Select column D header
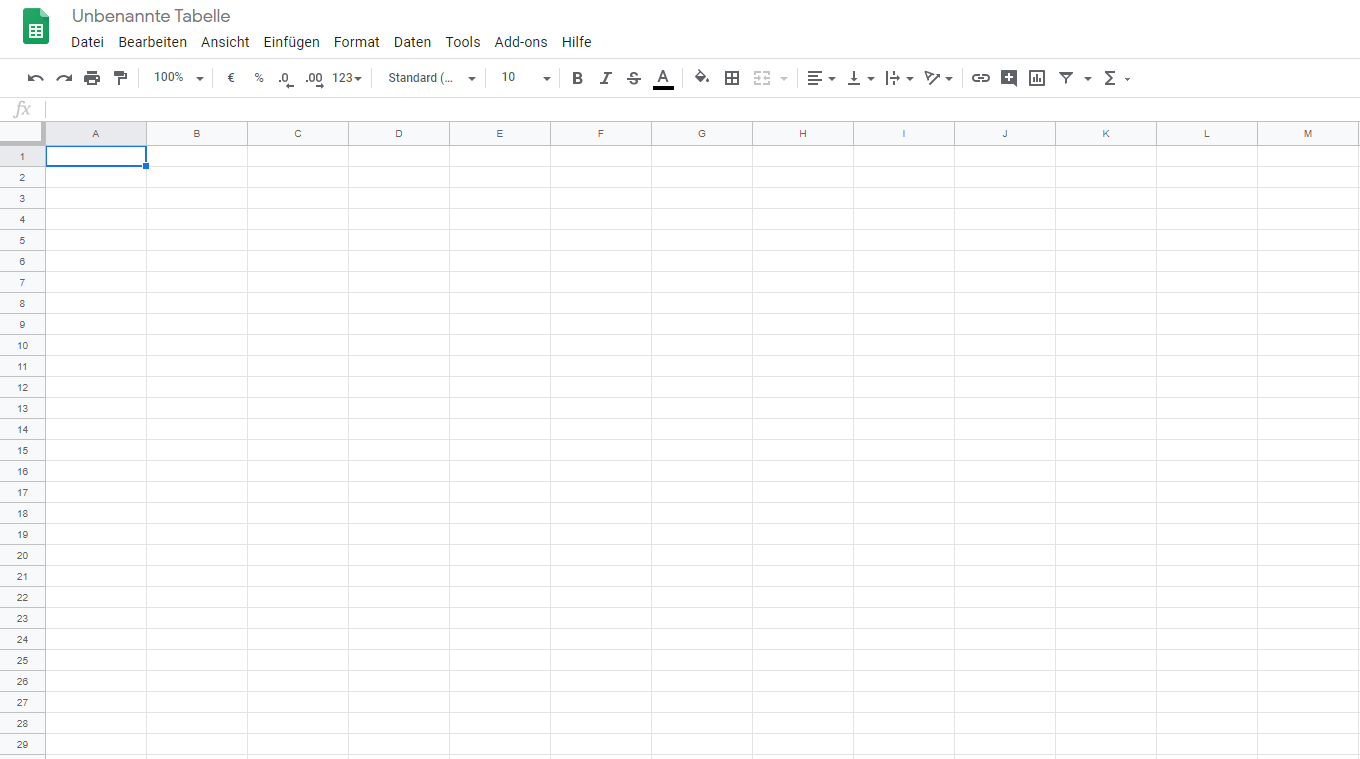The height and width of the screenshot is (759, 1360). [399, 134]
